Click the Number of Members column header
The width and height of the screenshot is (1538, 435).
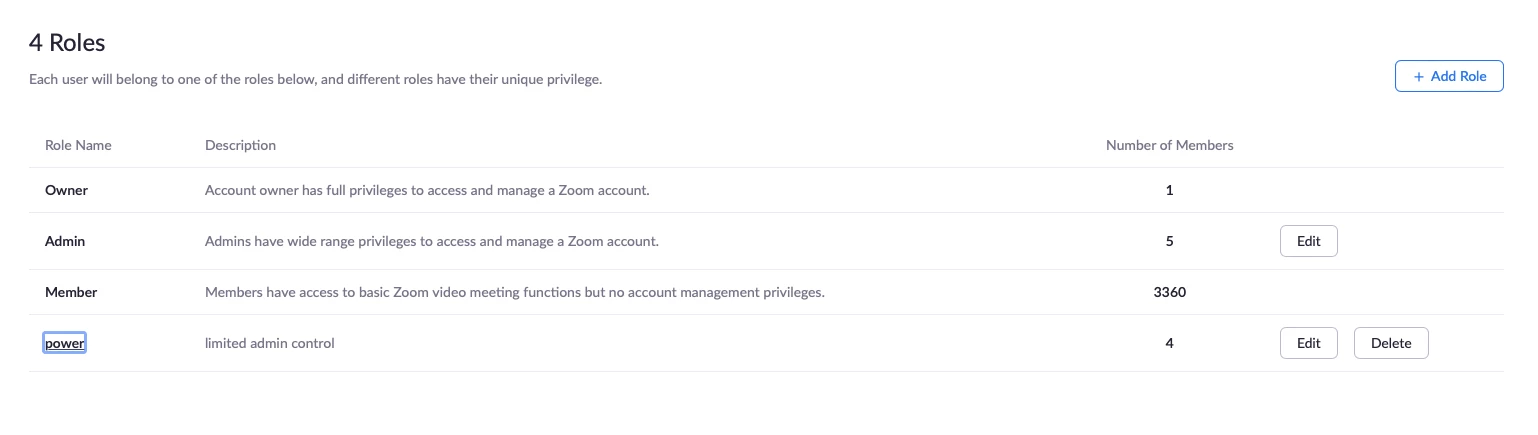click(1169, 145)
